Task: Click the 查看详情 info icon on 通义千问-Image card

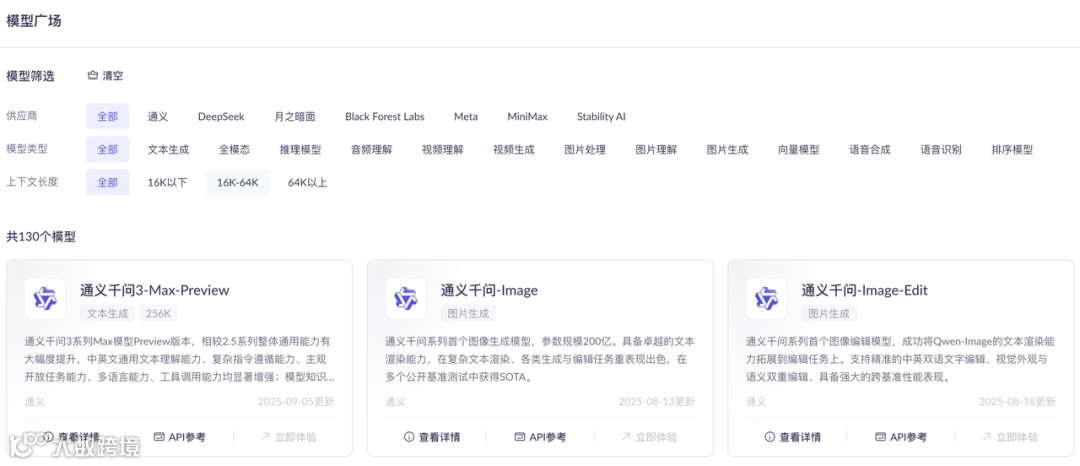Action: pyautogui.click(x=409, y=437)
